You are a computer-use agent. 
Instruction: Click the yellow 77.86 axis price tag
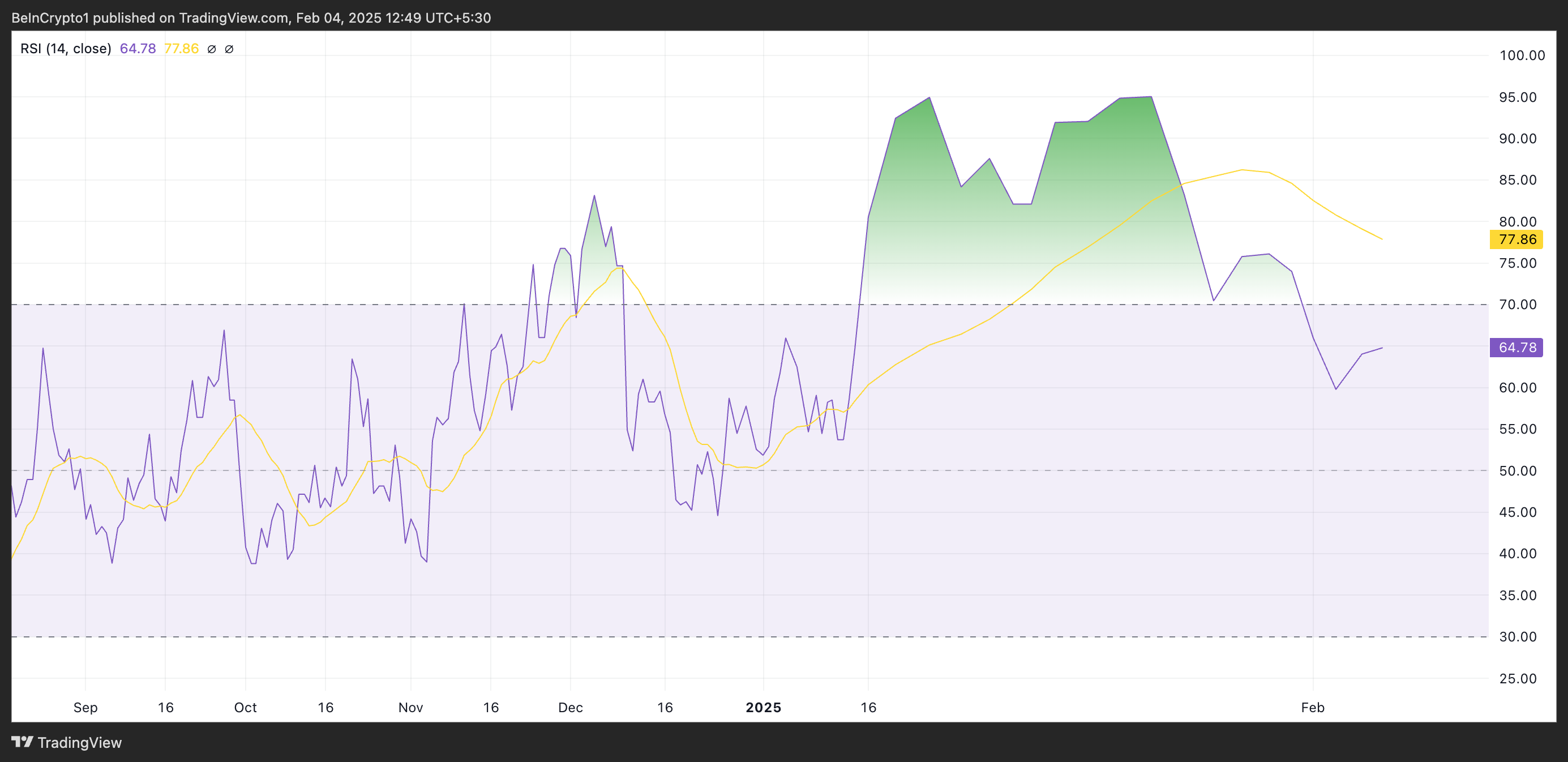click(x=1516, y=239)
